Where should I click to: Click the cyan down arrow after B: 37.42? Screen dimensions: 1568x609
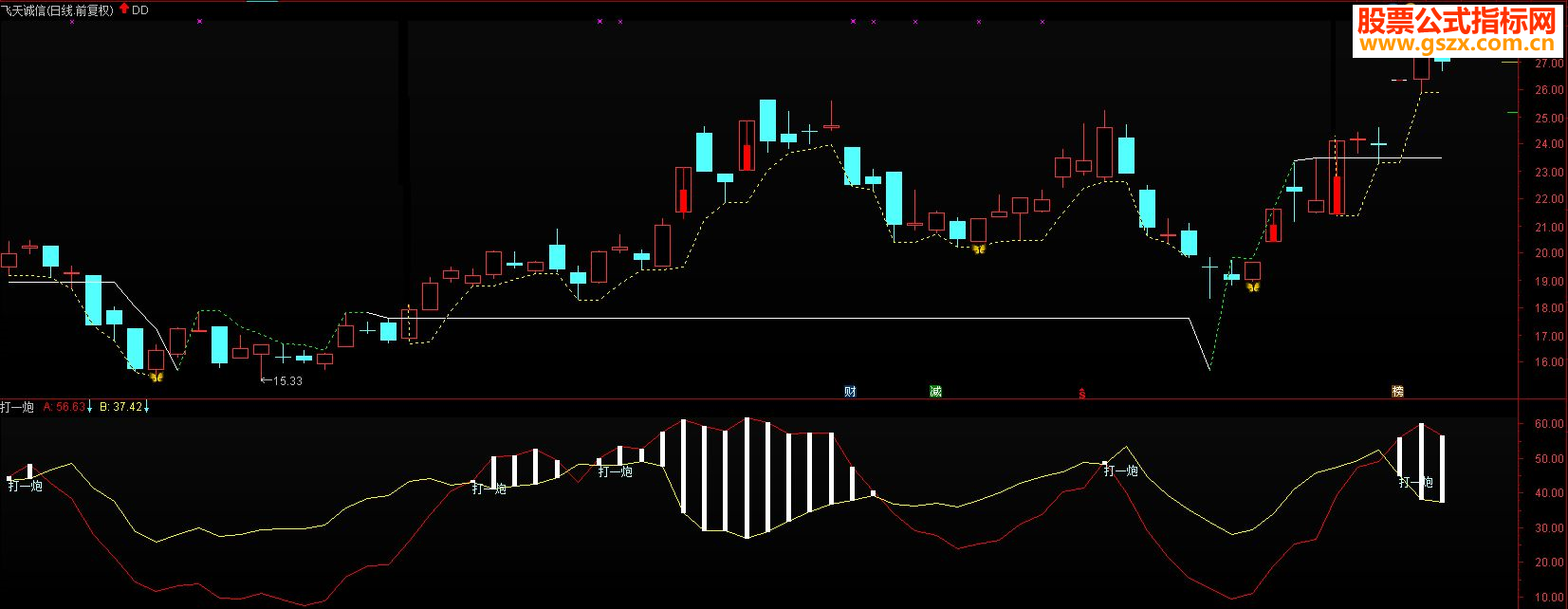click(x=147, y=408)
